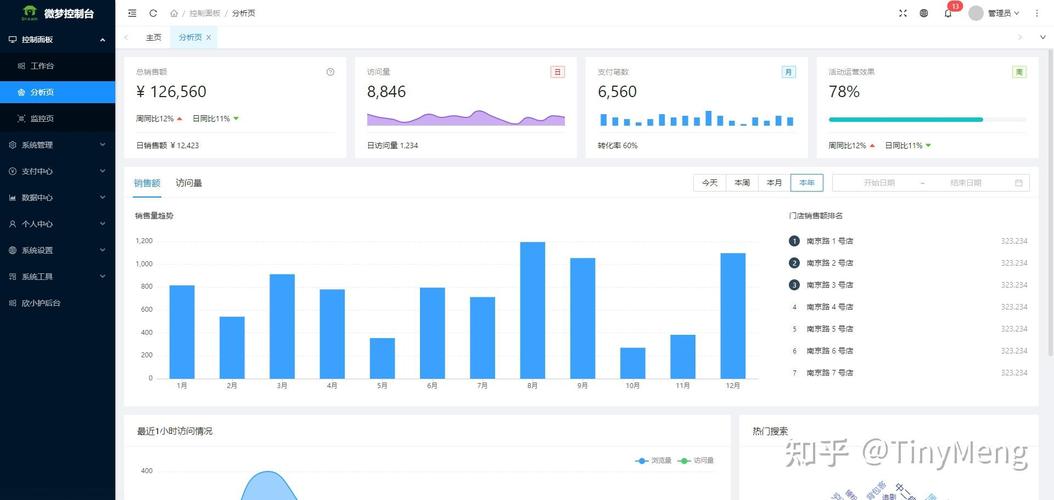
Task: Click the home icon in the breadcrumb
Action: pos(174,13)
